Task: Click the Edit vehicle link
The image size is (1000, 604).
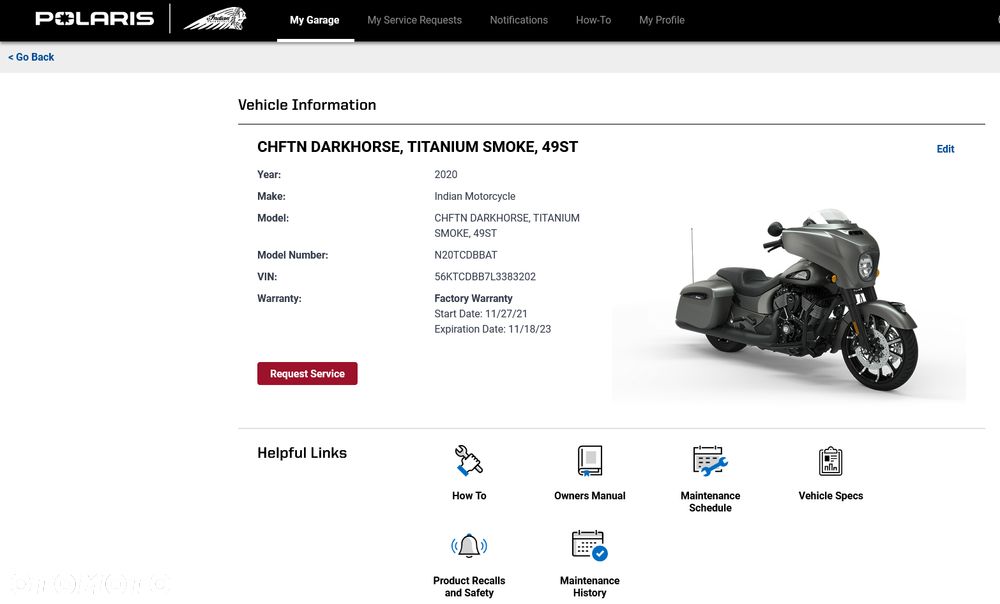Action: (x=945, y=149)
